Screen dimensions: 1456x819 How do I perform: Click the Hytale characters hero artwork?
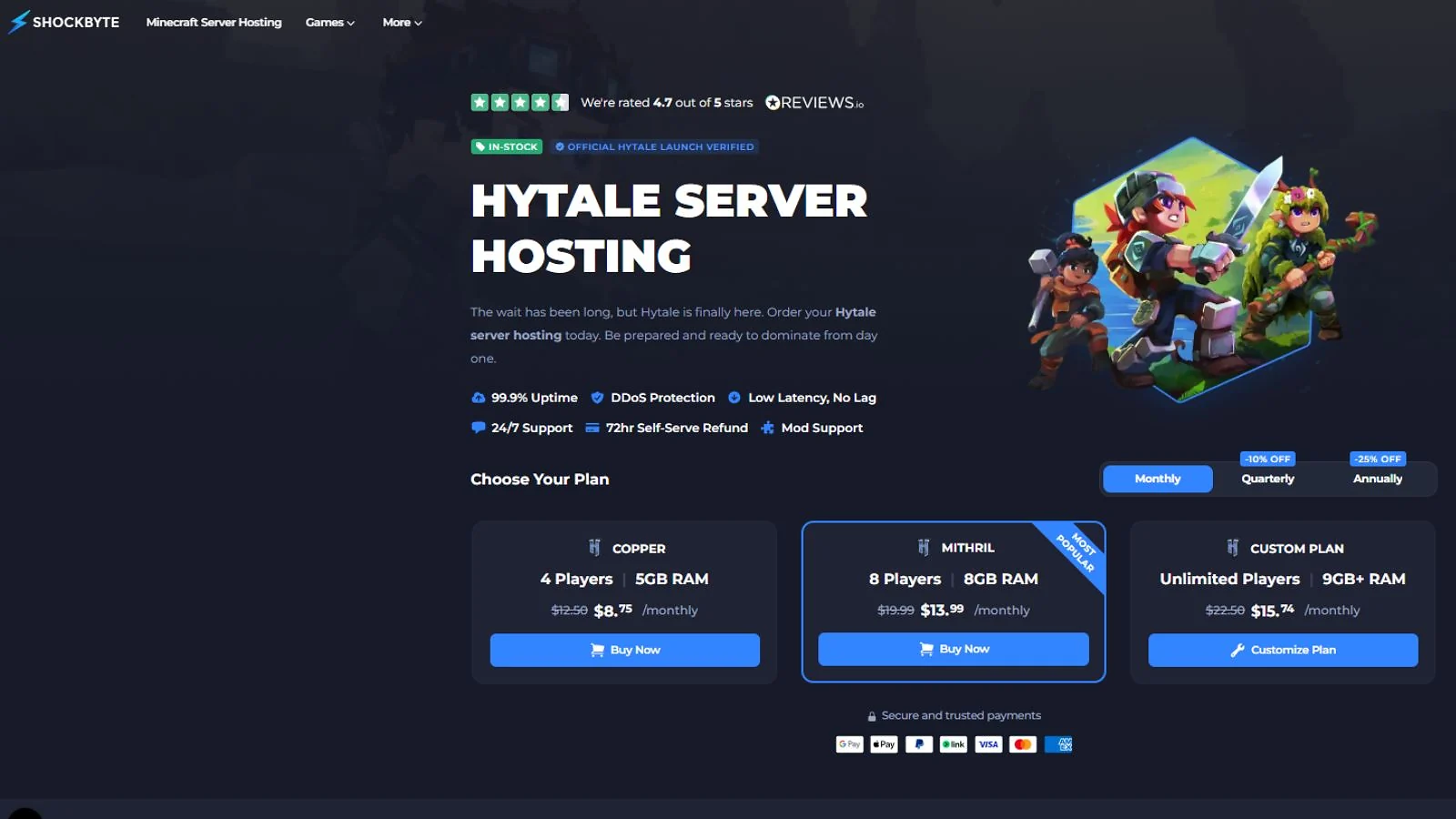point(1201,270)
